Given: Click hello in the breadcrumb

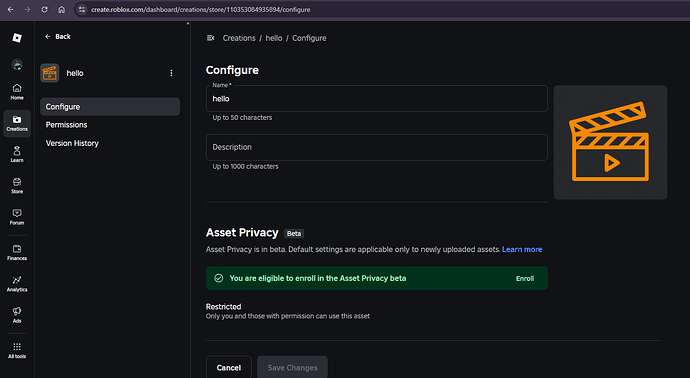Looking at the screenshot, I should 274,38.
